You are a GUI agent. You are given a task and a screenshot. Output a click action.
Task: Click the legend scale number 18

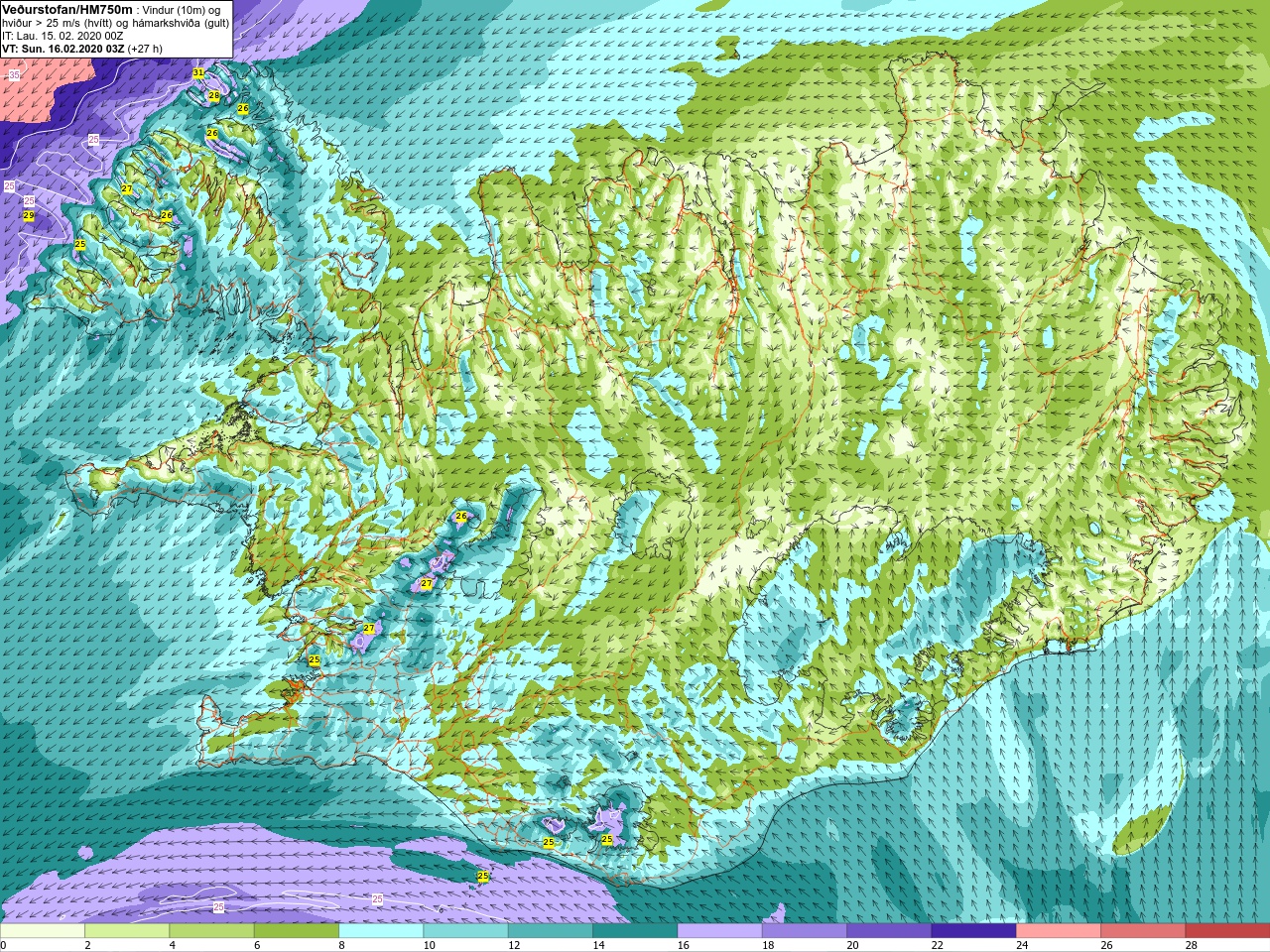[x=768, y=945]
